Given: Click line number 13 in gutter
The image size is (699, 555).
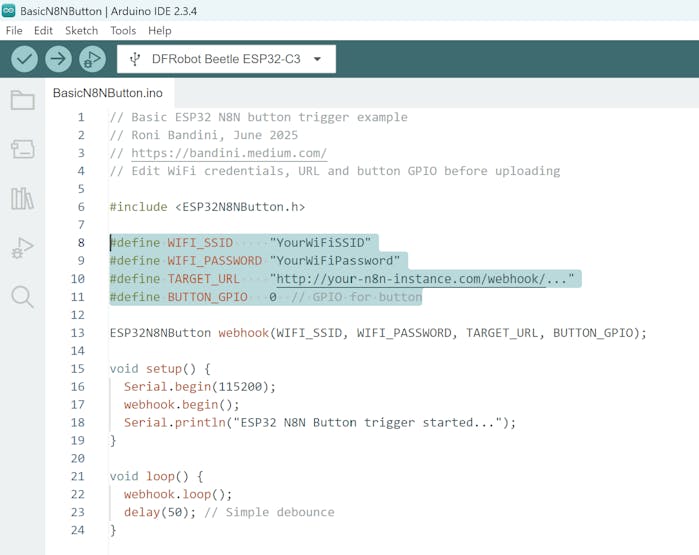Looking at the screenshot, I should 78,333.
